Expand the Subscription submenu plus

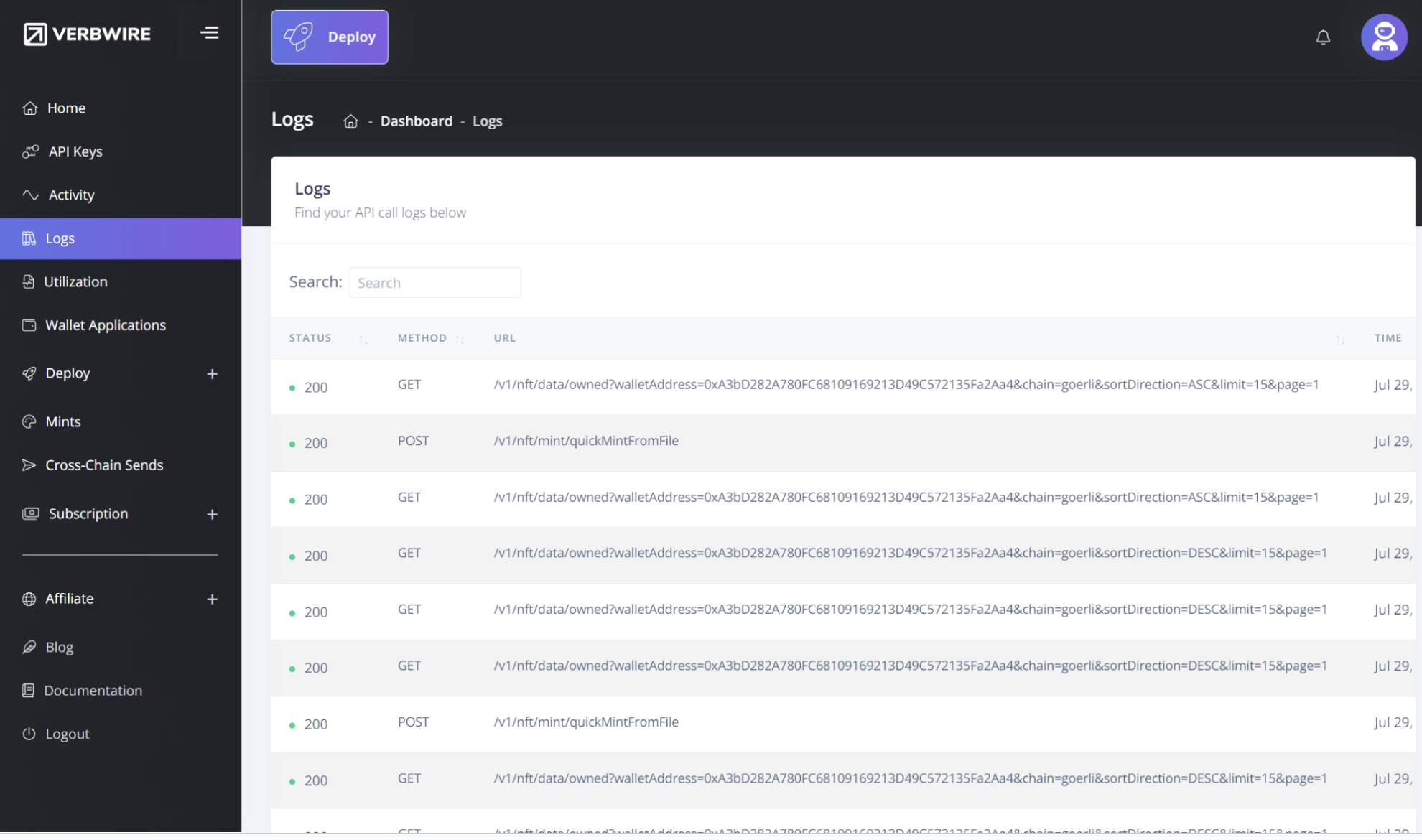click(212, 515)
